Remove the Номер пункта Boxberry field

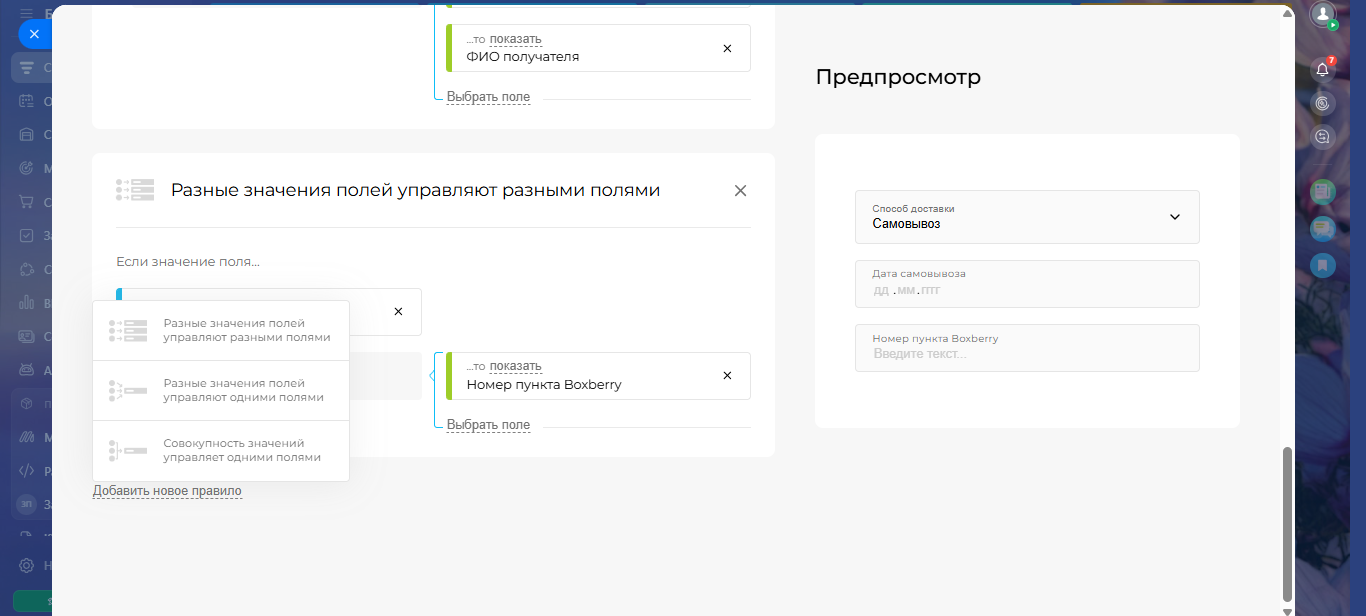727,376
